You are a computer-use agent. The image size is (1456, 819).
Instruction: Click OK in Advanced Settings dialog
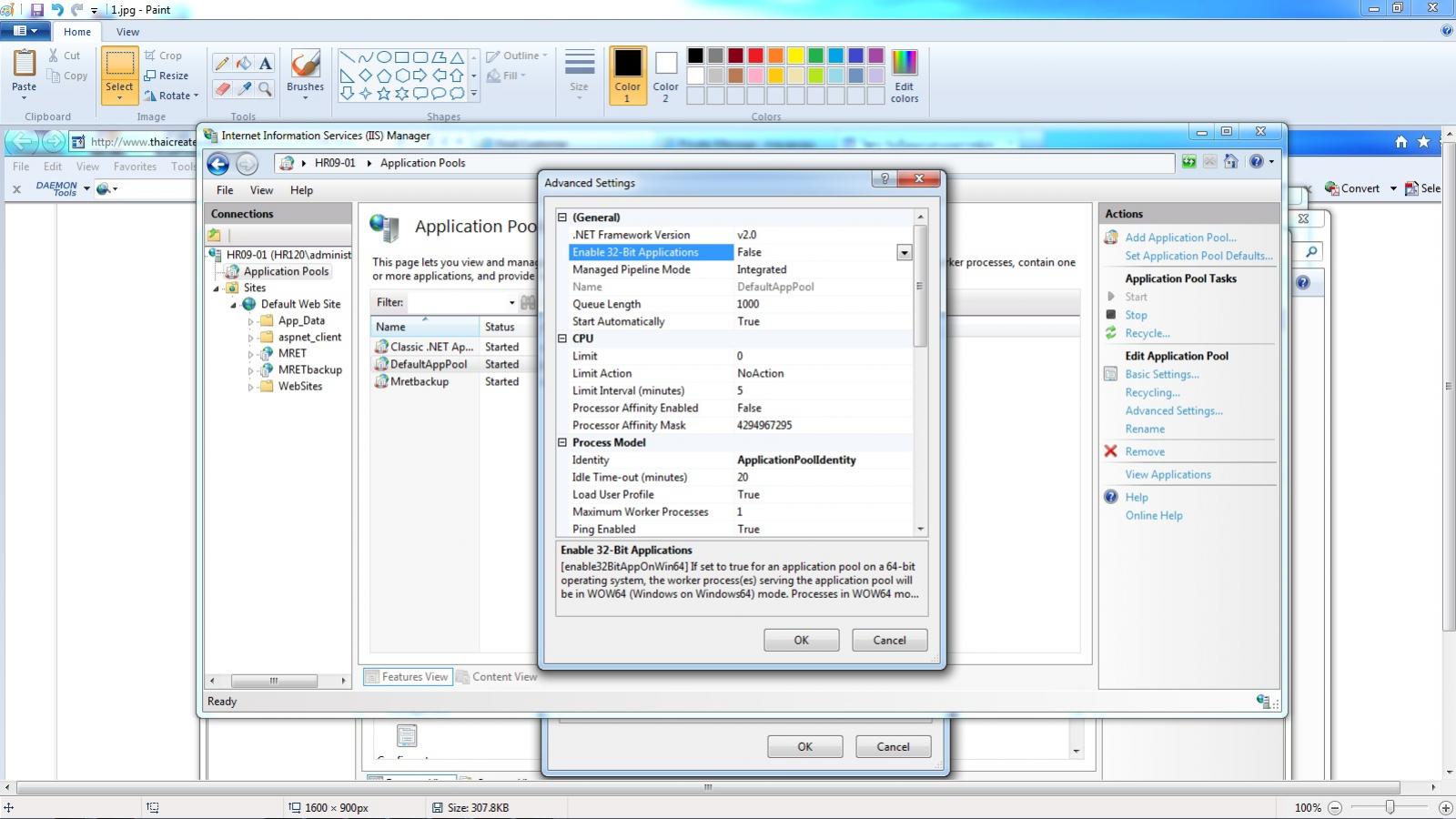pos(801,640)
